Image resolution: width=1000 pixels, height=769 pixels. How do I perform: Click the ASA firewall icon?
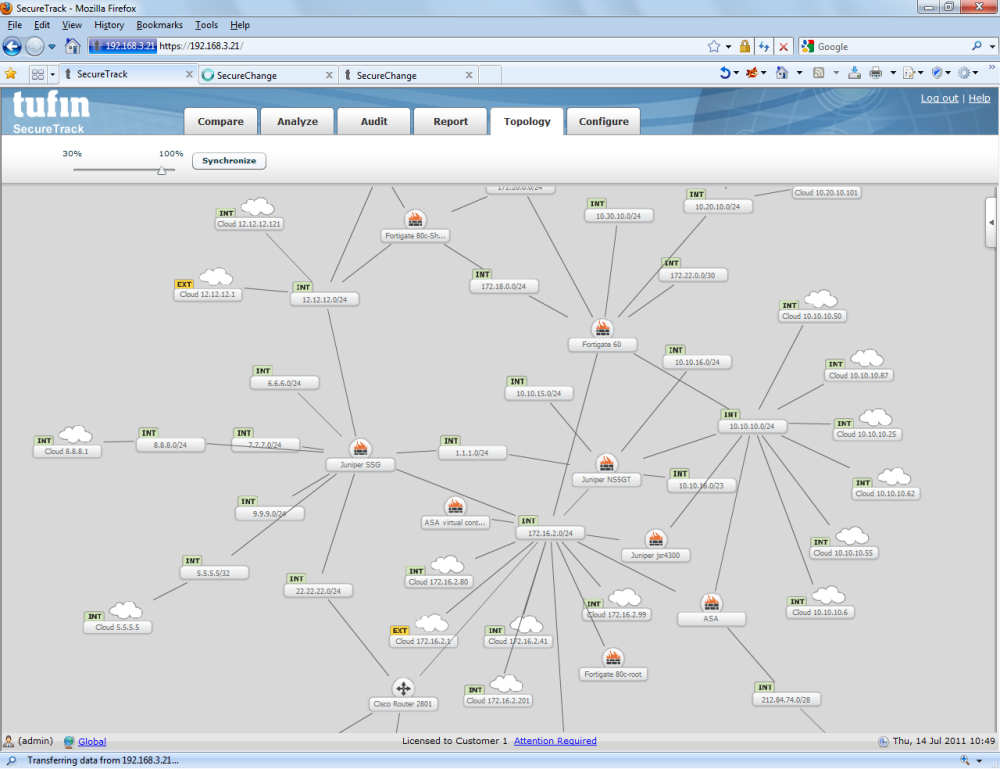[x=711, y=603]
